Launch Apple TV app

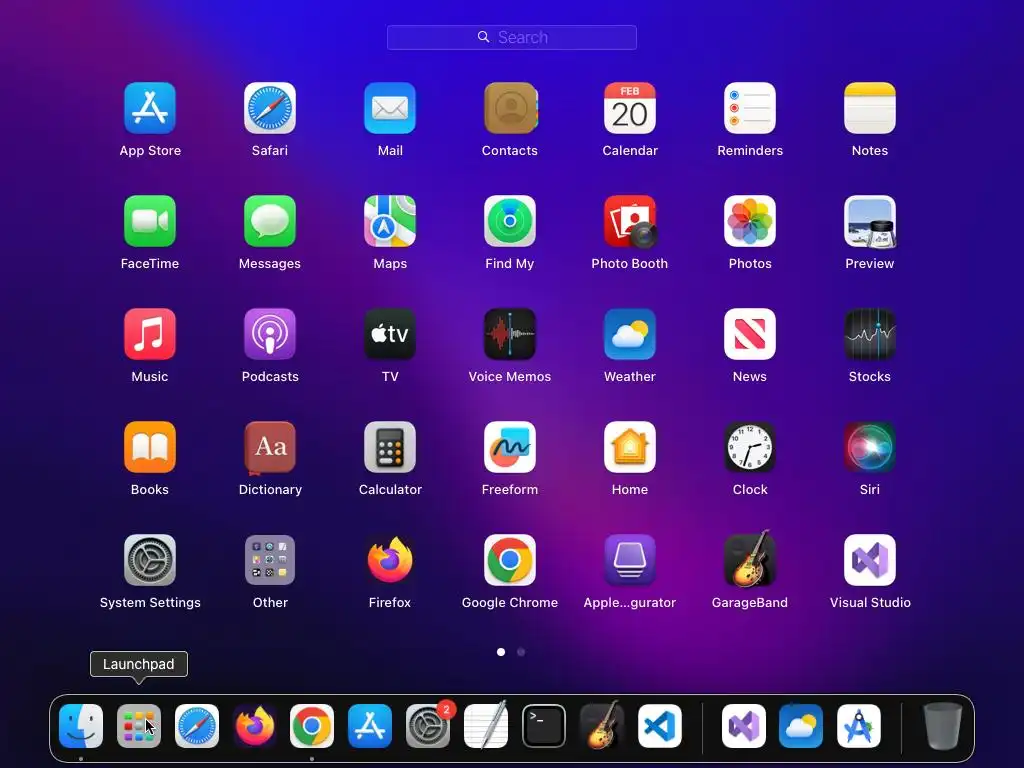click(x=390, y=334)
